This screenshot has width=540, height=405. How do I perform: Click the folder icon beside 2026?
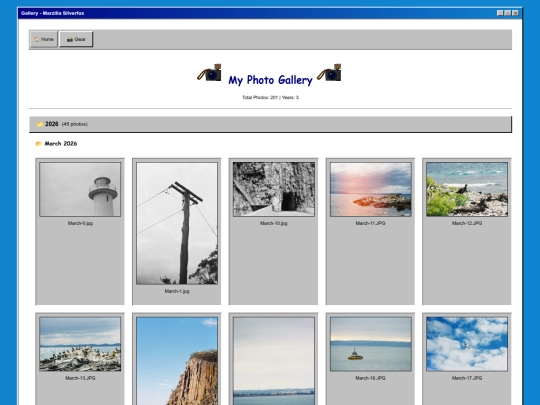click(x=40, y=124)
